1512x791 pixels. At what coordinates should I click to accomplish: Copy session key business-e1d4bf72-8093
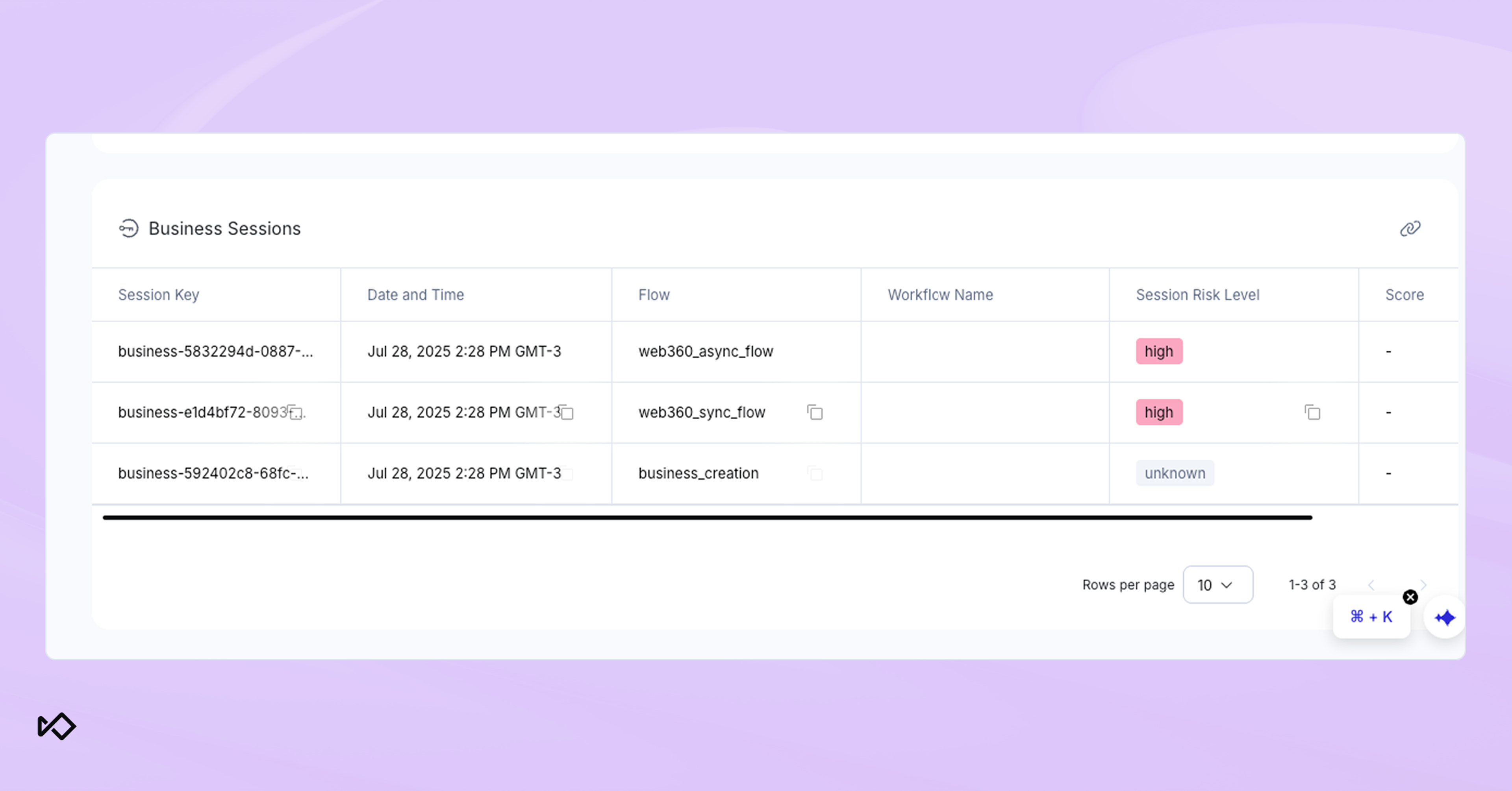pyautogui.click(x=295, y=412)
